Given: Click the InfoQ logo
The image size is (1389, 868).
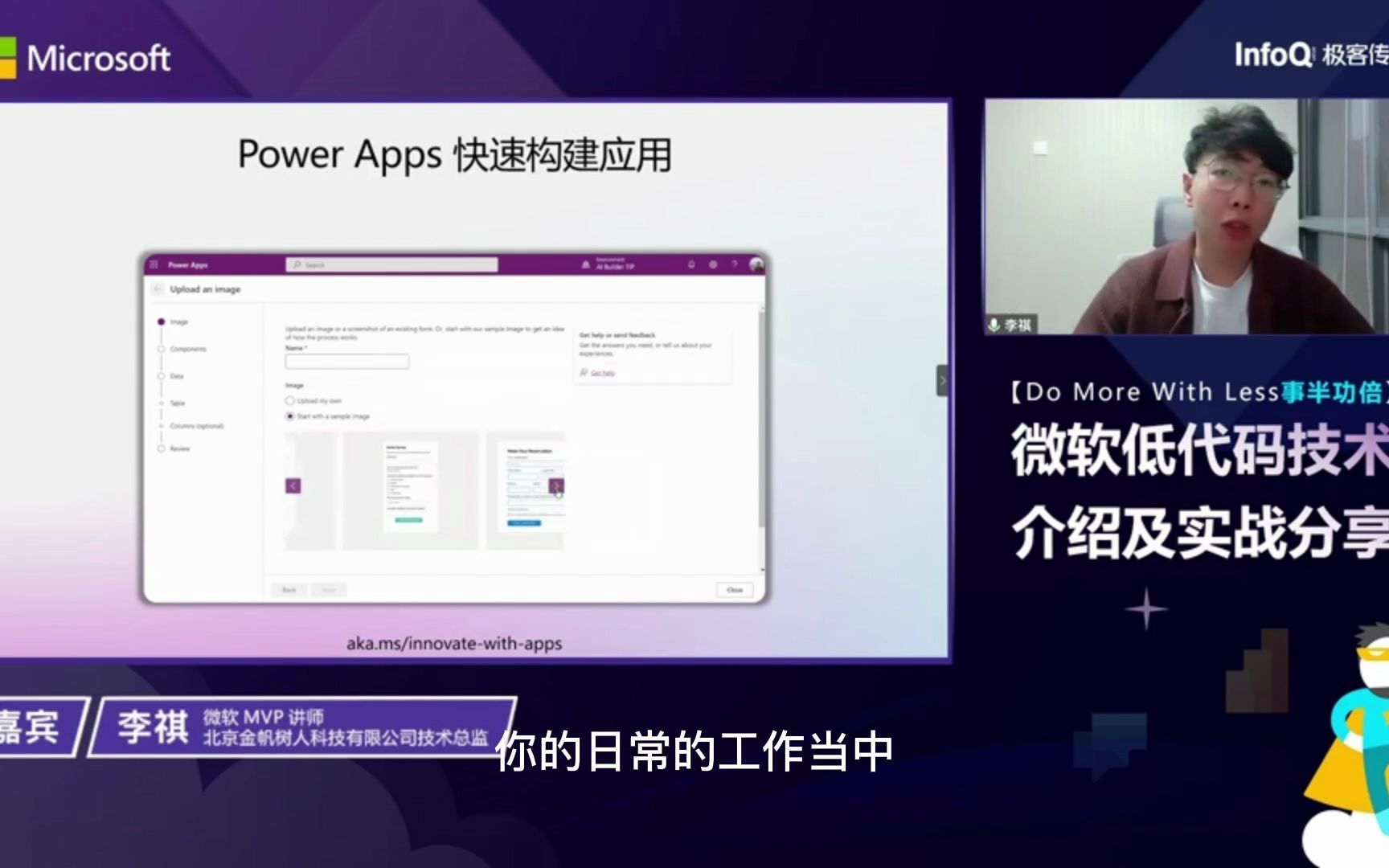Looking at the screenshot, I should point(1273,55).
